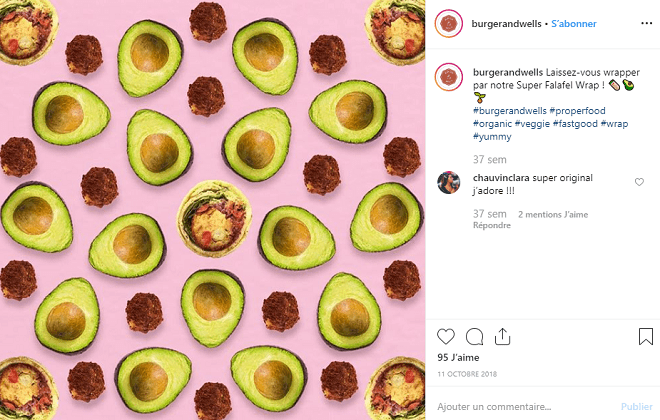Focus the 'Ajouter un commentaire' field
Screen dimensions: 660x420
(x=520, y=407)
